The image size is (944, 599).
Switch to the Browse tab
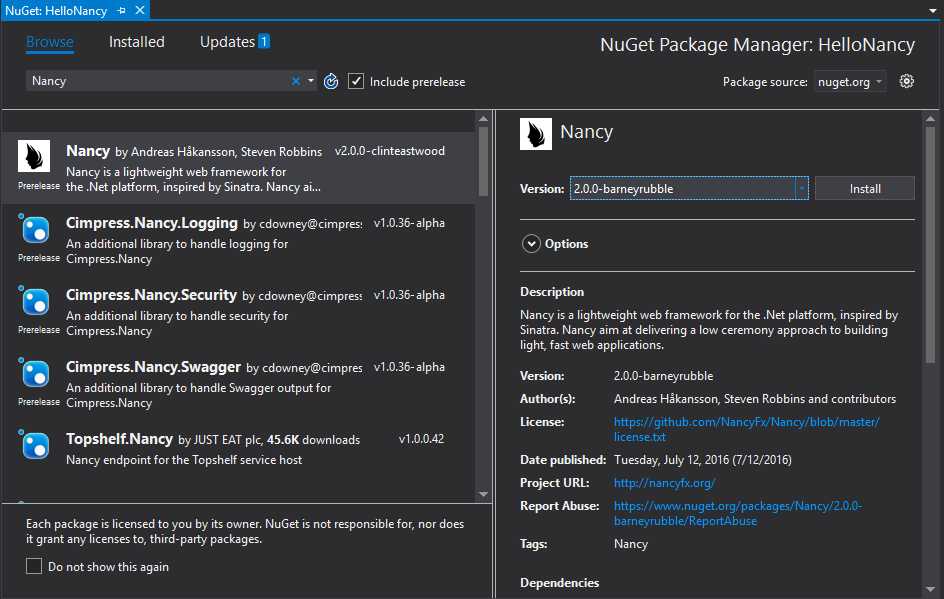[49, 42]
